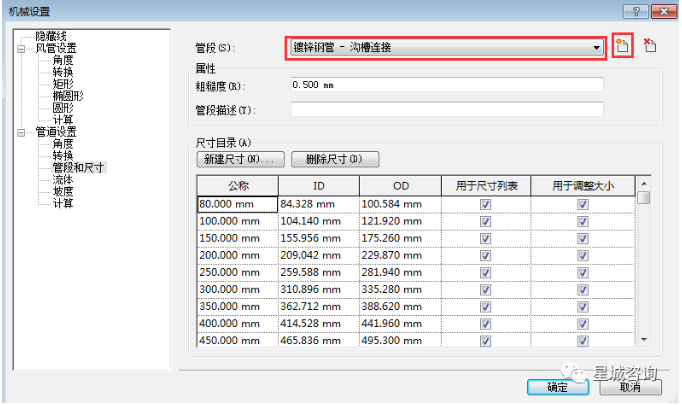The height and width of the screenshot is (405, 682).
Task: Toggle 用于调整大小 checkbox for 300.000 mm row
Action: pyautogui.click(x=583, y=290)
